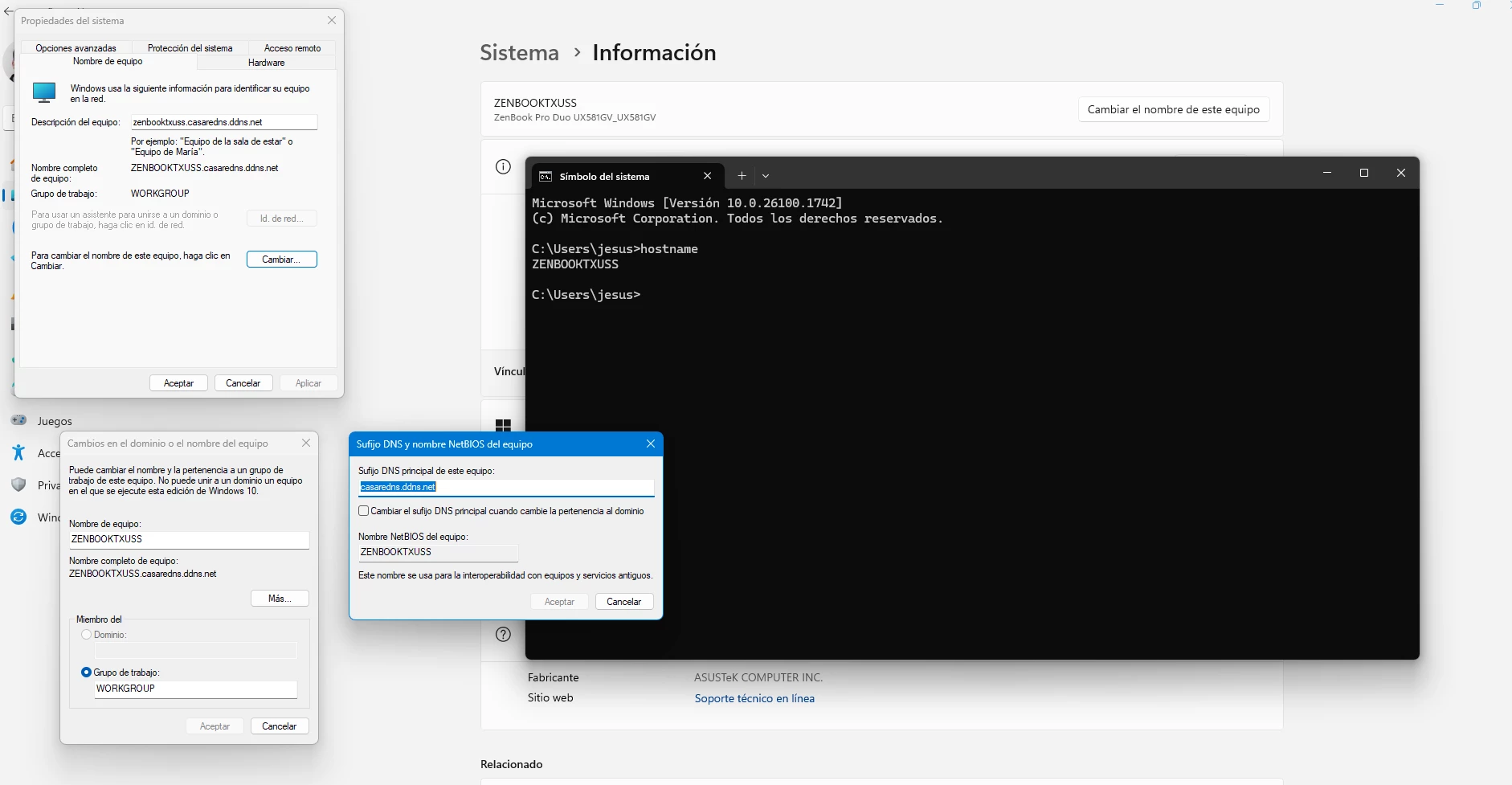This screenshot has width=1512, height=785.
Task: Click Cancelar in Sufijo DNS dialog
Action: tap(624, 602)
